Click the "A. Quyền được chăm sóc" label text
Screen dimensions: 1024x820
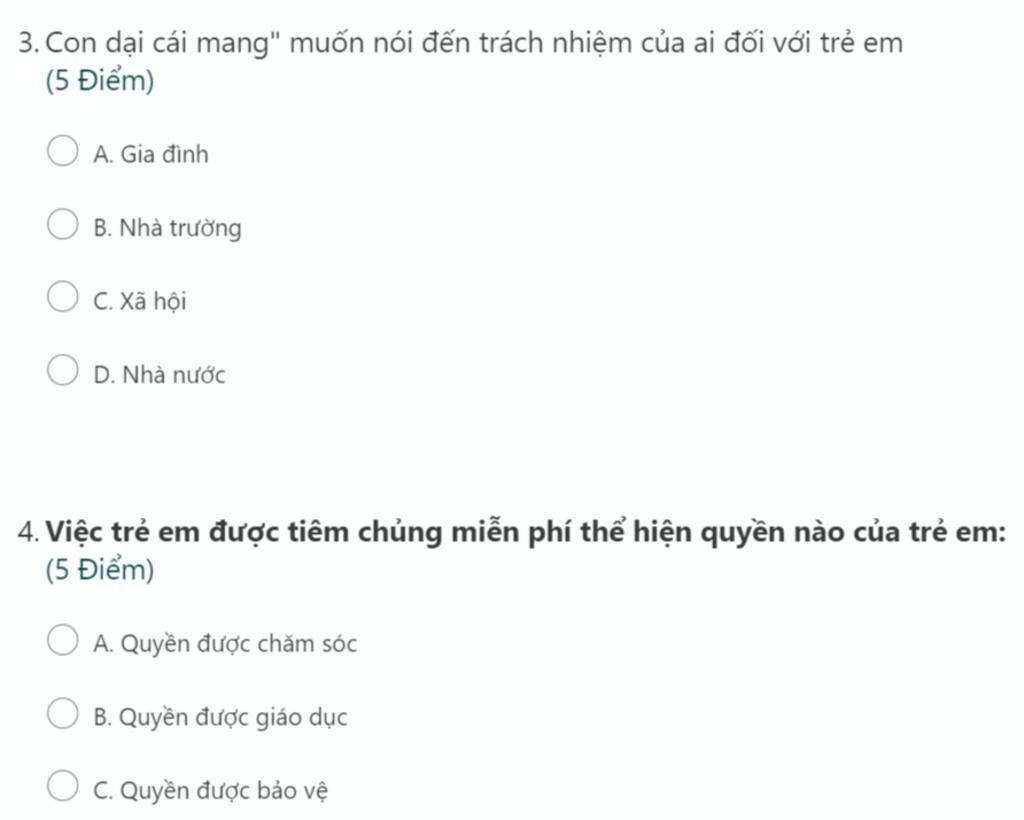tap(224, 644)
